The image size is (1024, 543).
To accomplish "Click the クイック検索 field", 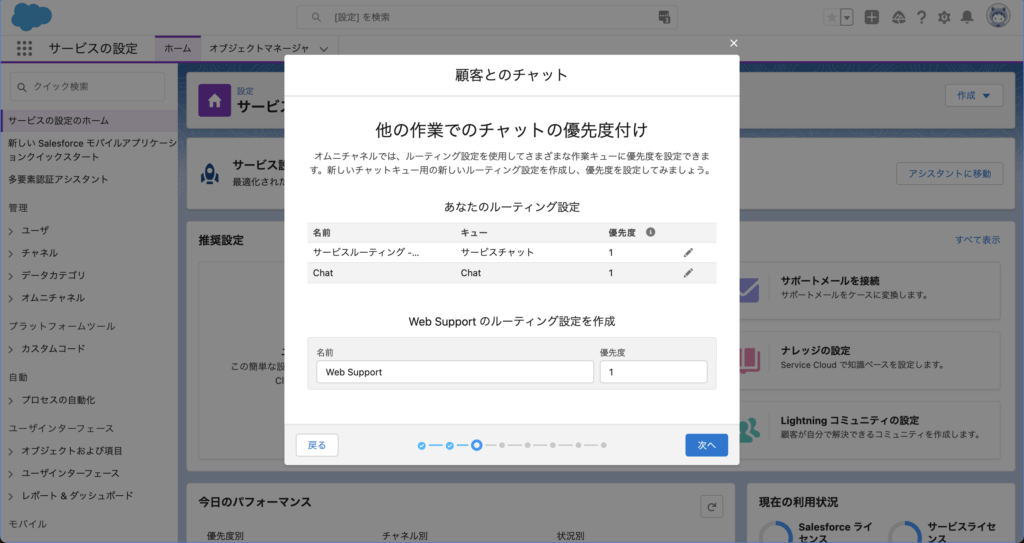I will click(x=88, y=86).
